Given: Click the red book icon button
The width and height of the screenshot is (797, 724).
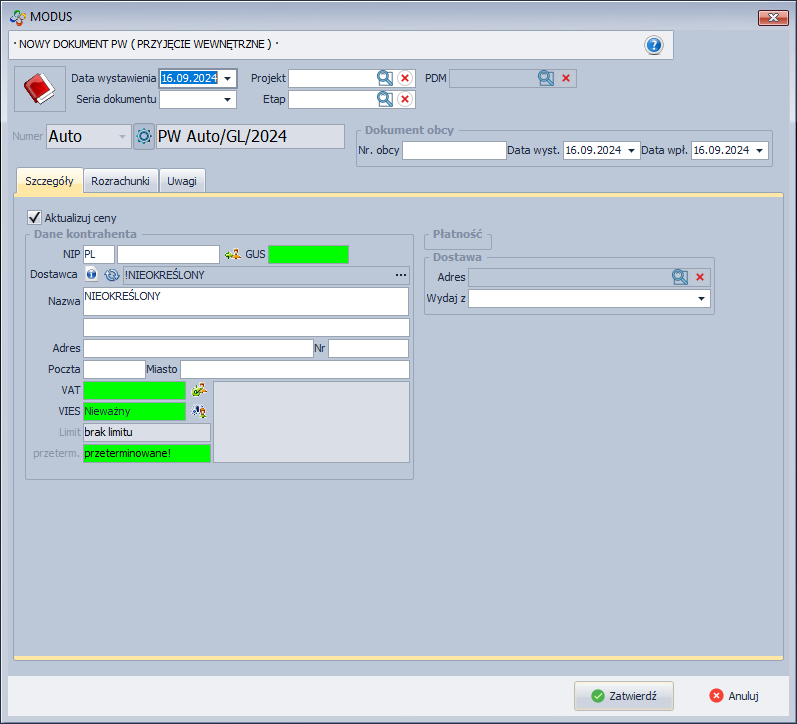Looking at the screenshot, I should point(39,89).
